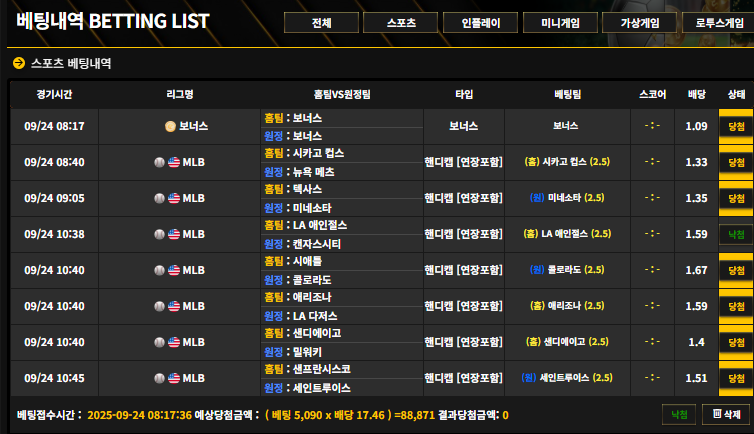754x434 pixels.
Task: Click the arrow icon beside 스포츠 베팅내역
Action: coord(19,63)
